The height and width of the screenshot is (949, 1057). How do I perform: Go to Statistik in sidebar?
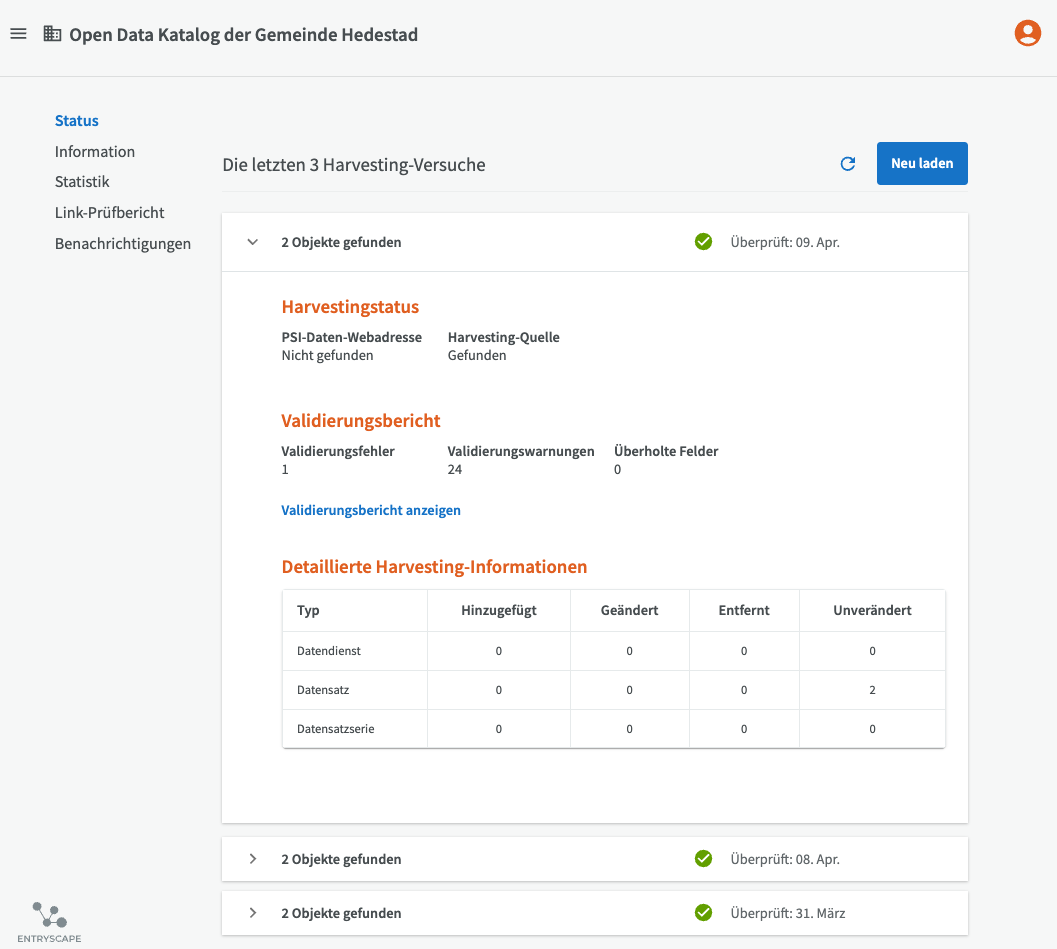click(82, 182)
